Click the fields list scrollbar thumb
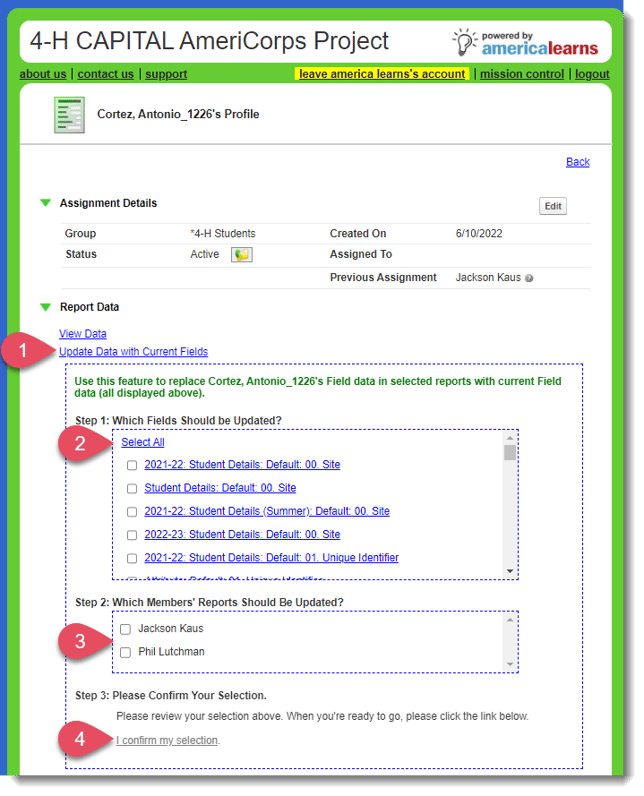Screen dimensions: 644x796 pyautogui.click(x=510, y=453)
